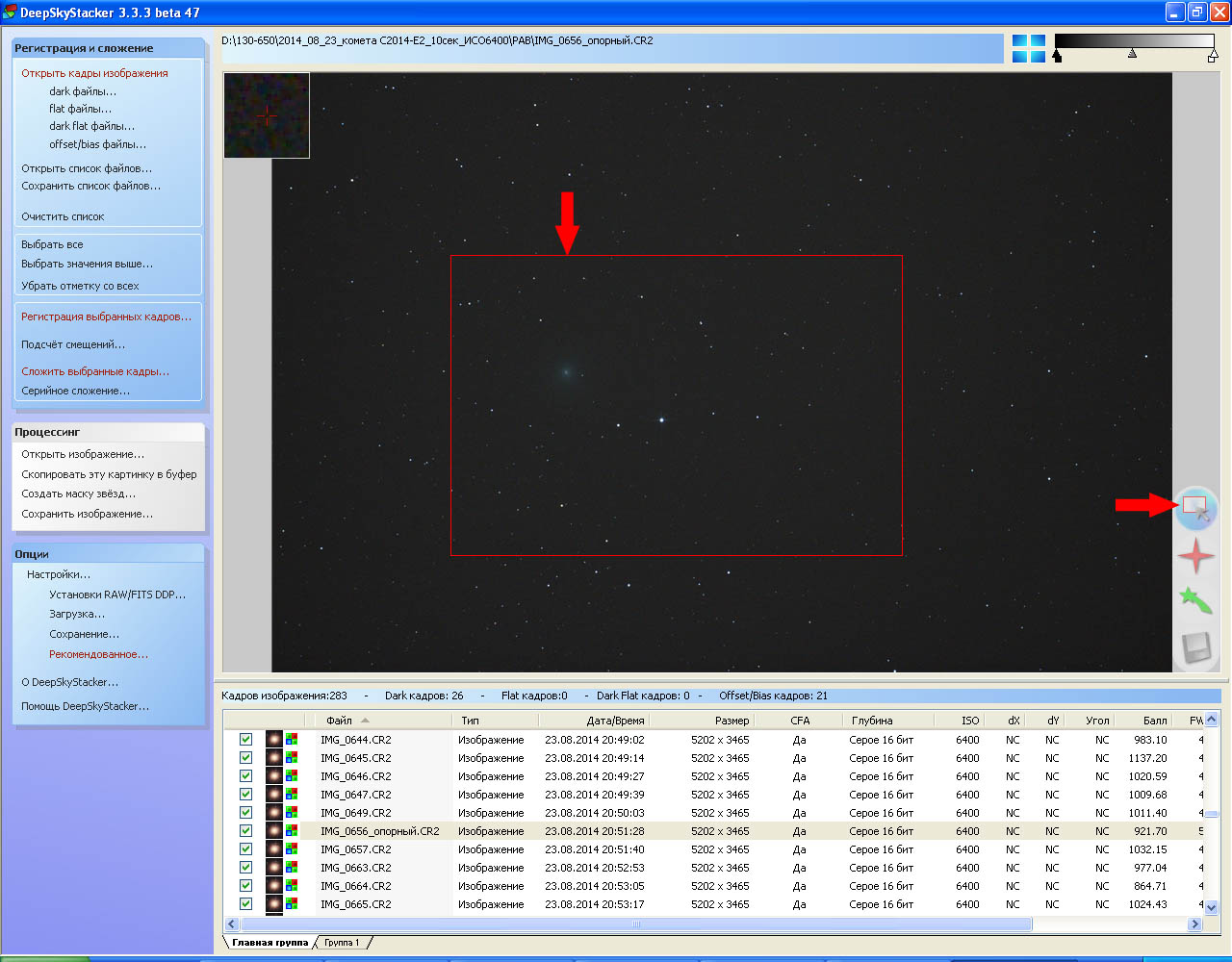Click the blue four-square grid icon
Screen dimensions: 1232x962
point(1028,48)
